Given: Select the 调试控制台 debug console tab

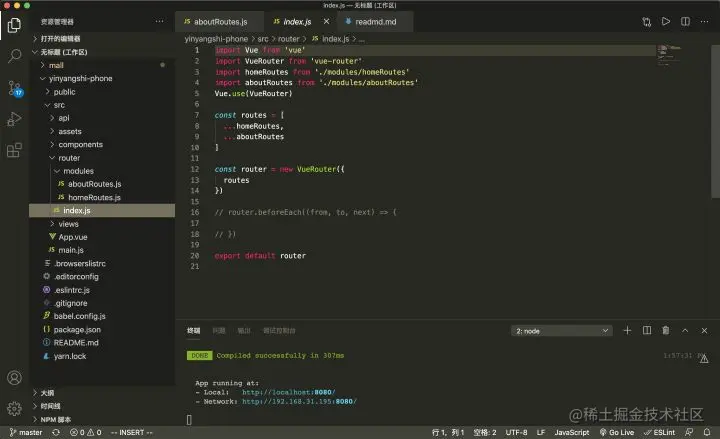Looking at the screenshot, I should [279, 331].
